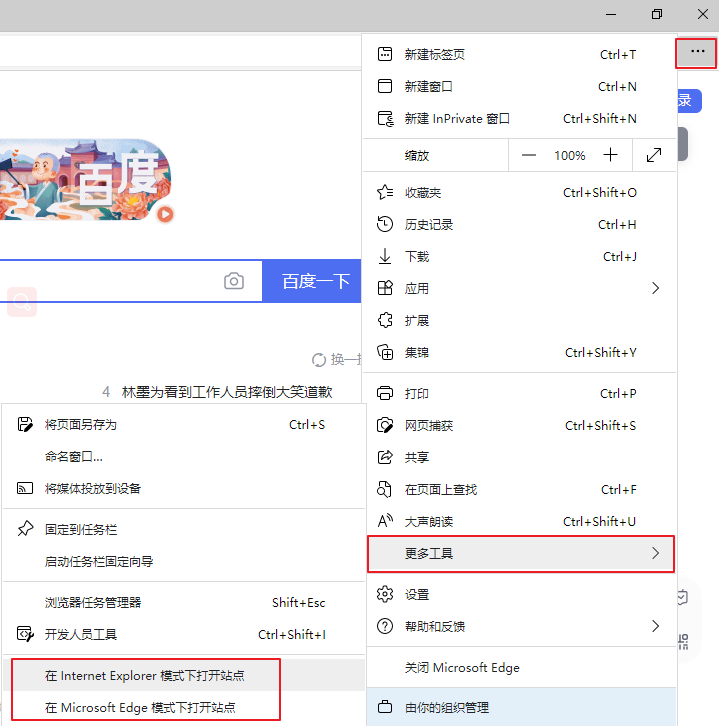Click the Find on page icon
719x726 pixels.
[384, 489]
